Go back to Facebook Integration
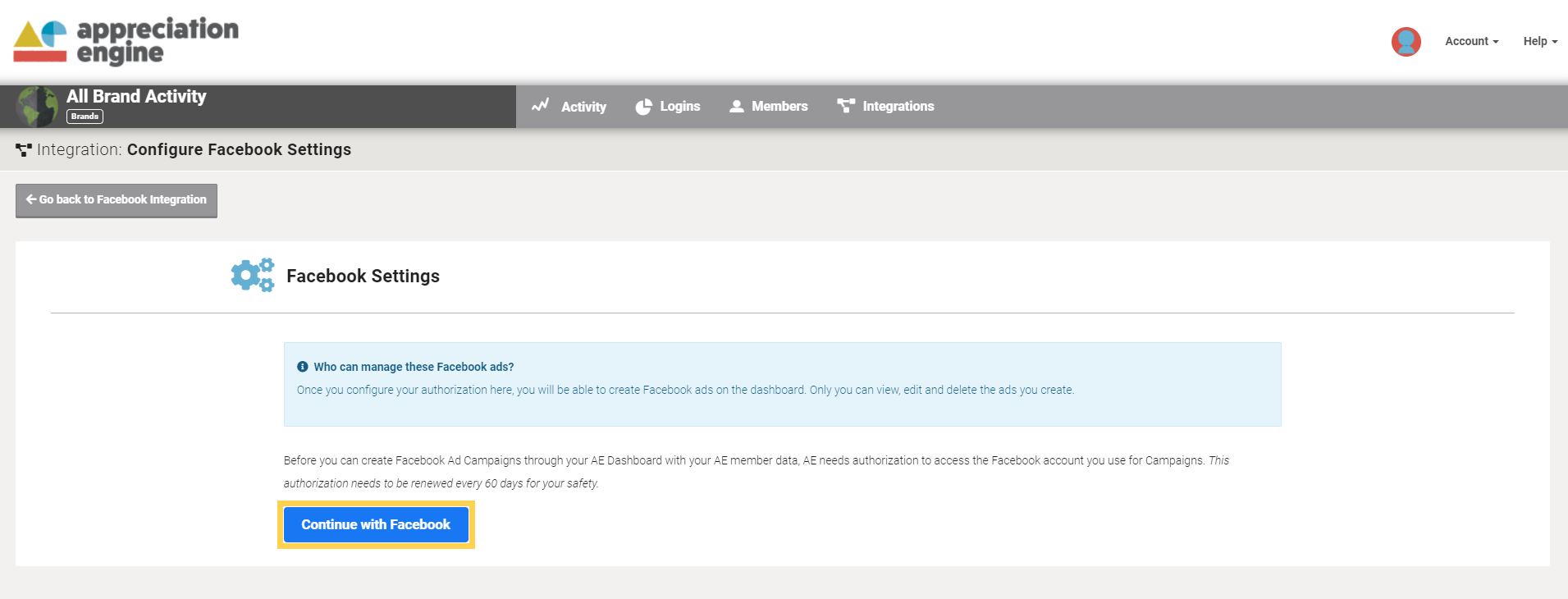The image size is (1568, 599). [x=117, y=200]
